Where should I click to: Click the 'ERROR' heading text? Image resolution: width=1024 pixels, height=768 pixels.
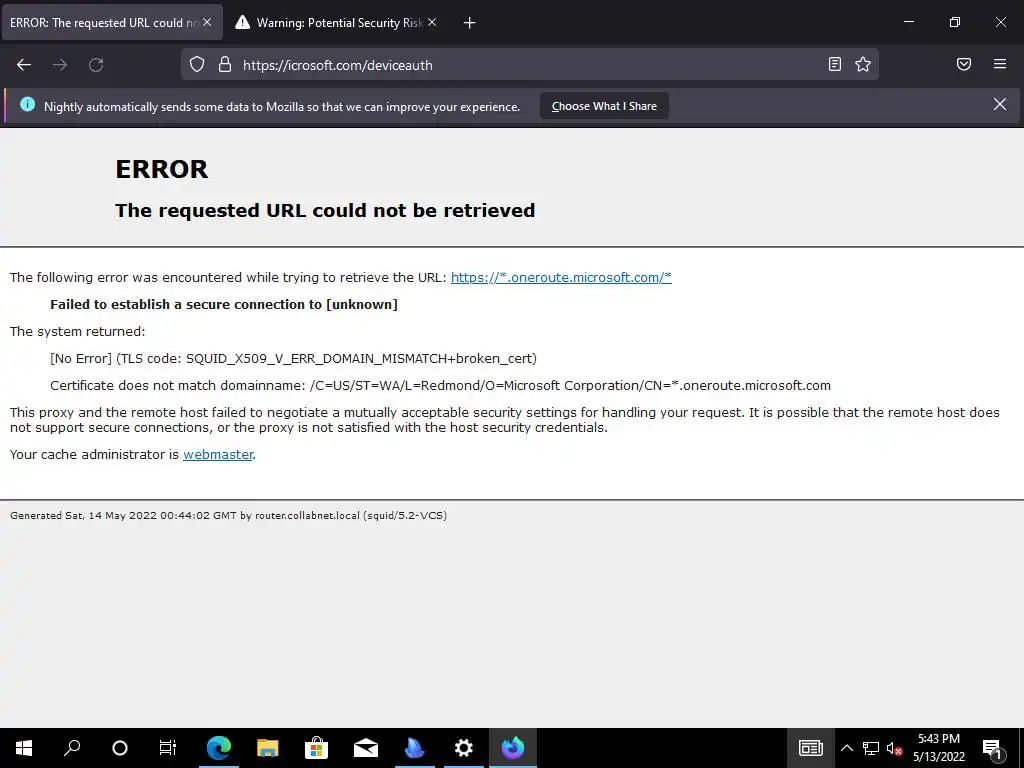(161, 169)
